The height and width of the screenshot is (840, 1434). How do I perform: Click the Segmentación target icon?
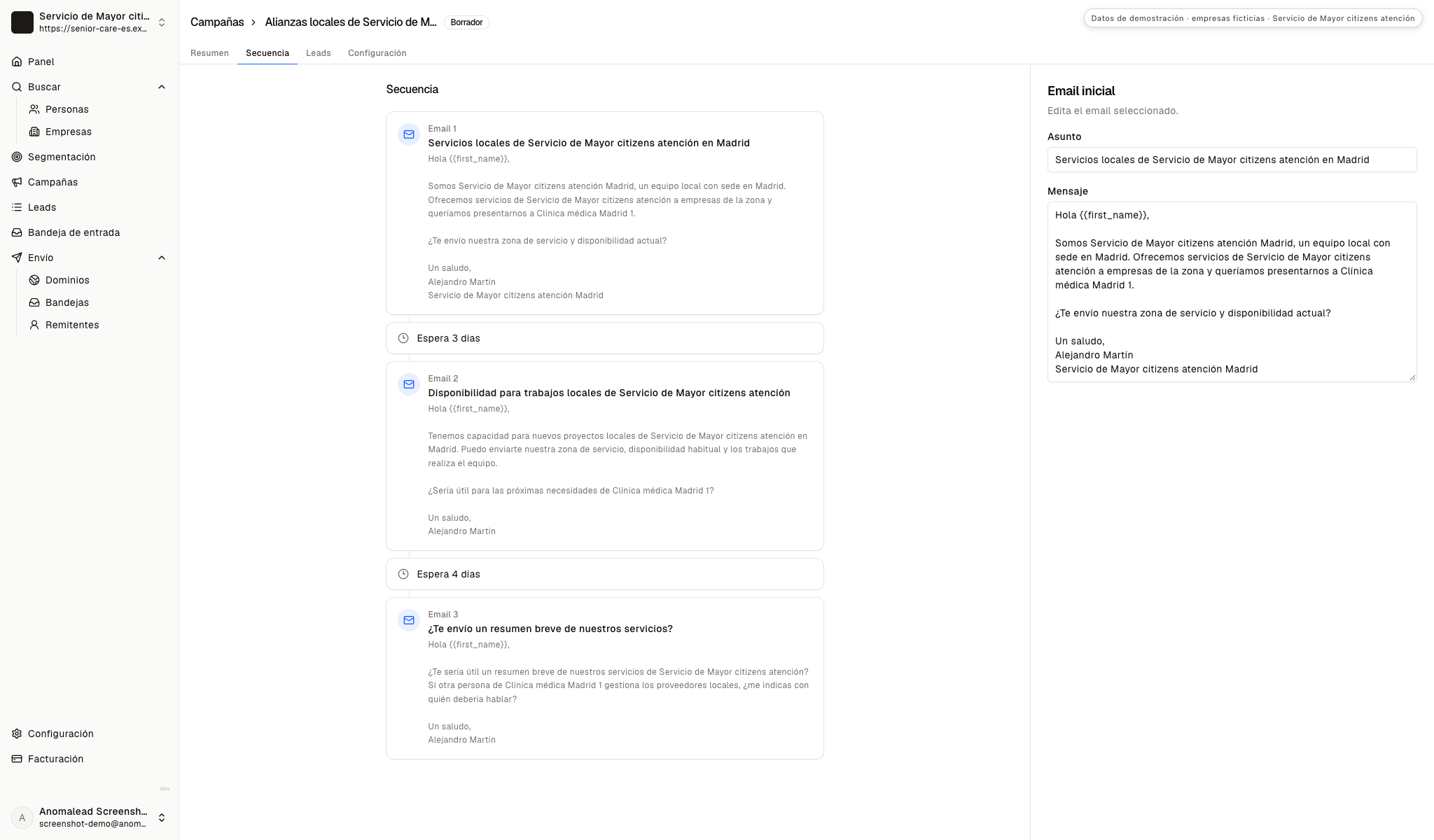click(17, 157)
